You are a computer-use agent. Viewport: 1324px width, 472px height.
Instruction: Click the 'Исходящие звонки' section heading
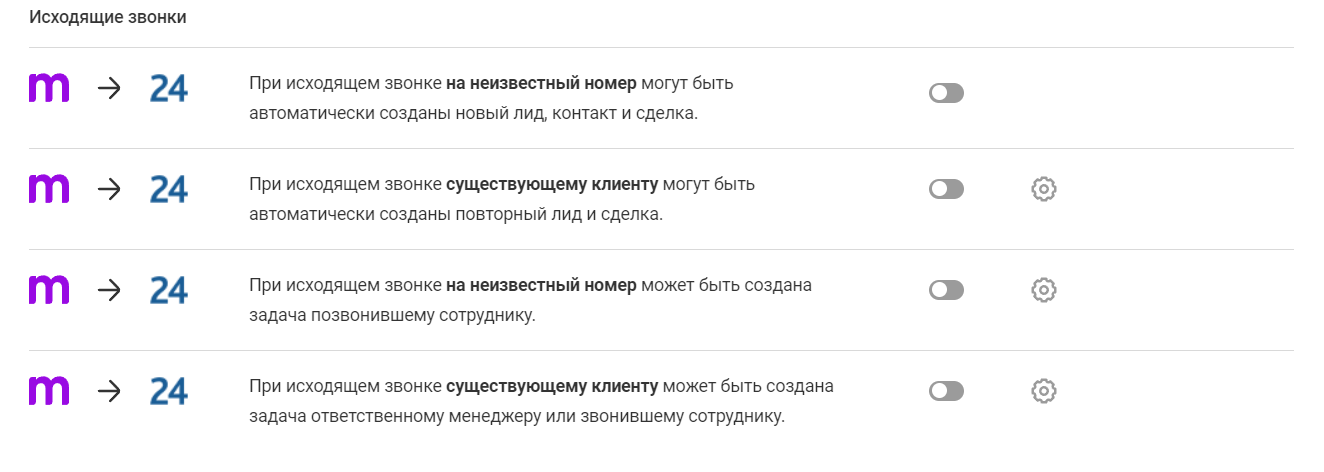point(108,18)
